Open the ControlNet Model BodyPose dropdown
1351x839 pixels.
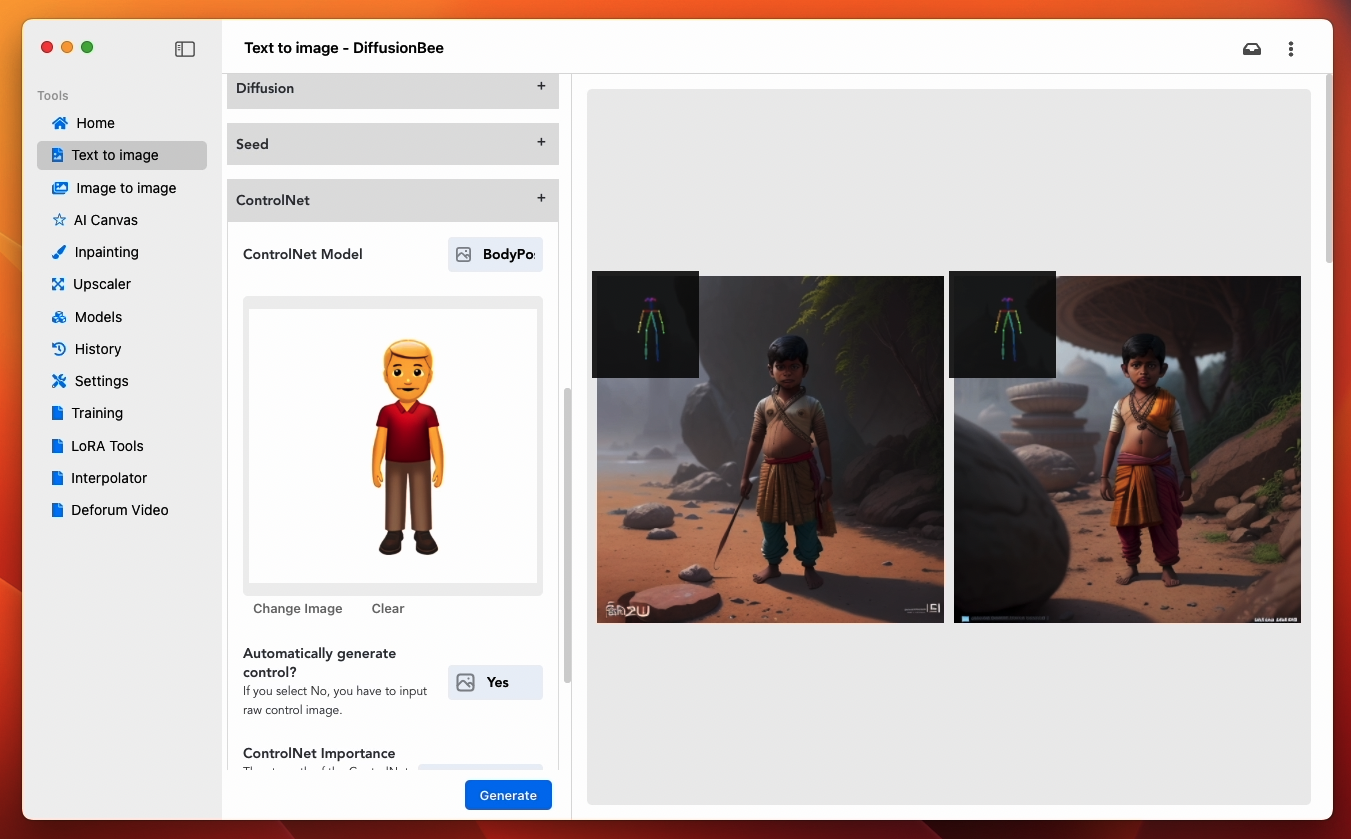click(x=495, y=254)
